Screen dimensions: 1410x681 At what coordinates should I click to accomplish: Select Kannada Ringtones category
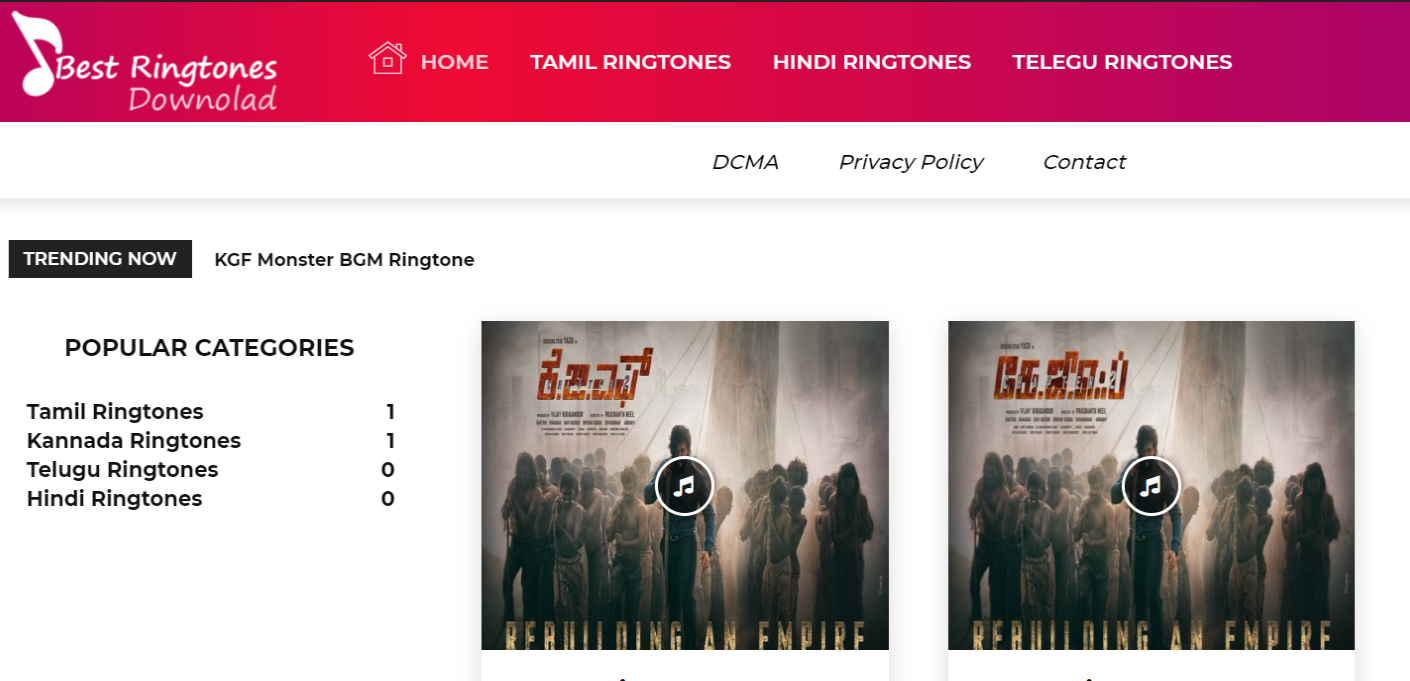134,441
